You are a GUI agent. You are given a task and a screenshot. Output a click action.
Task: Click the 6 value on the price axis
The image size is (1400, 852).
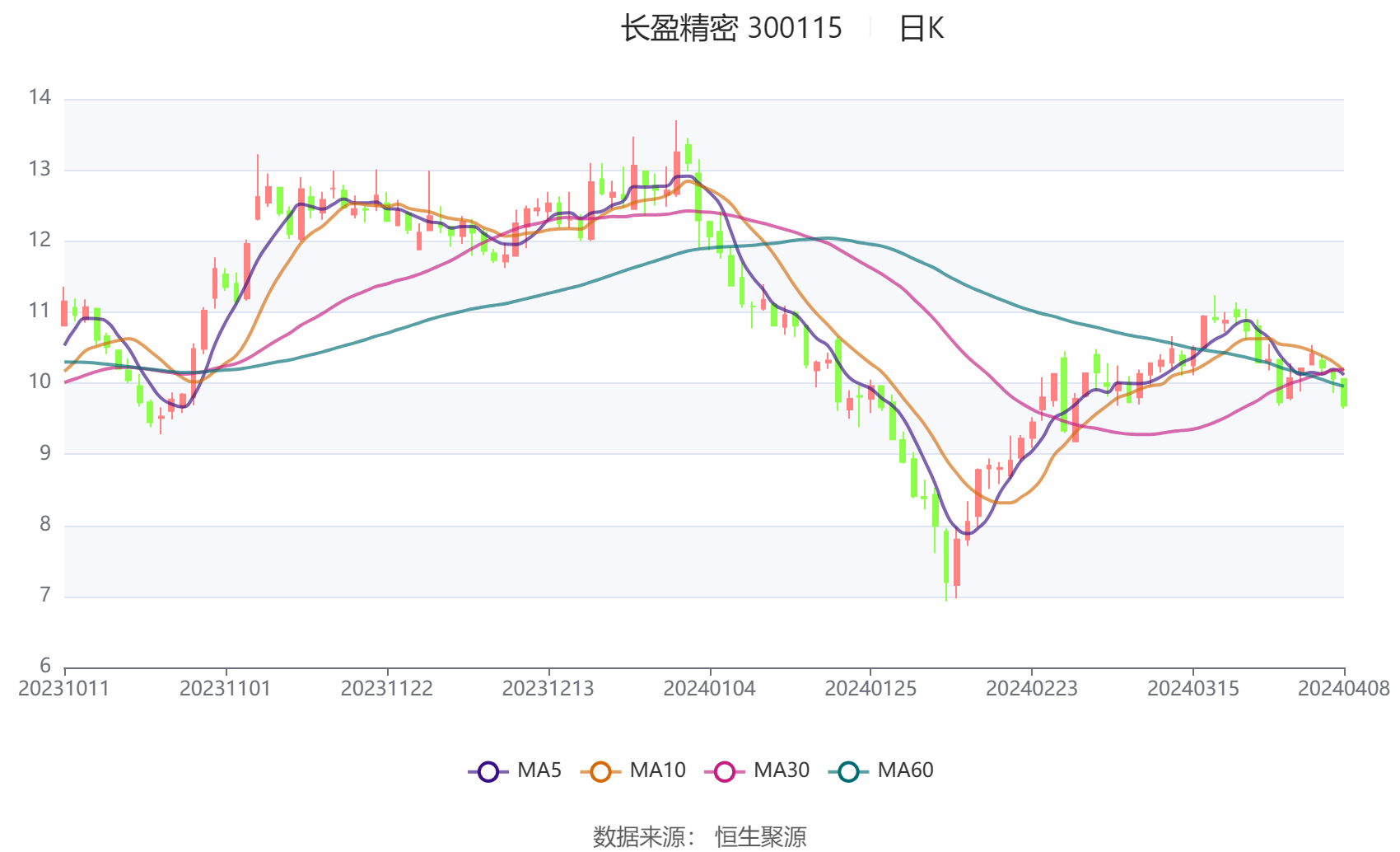click(45, 666)
